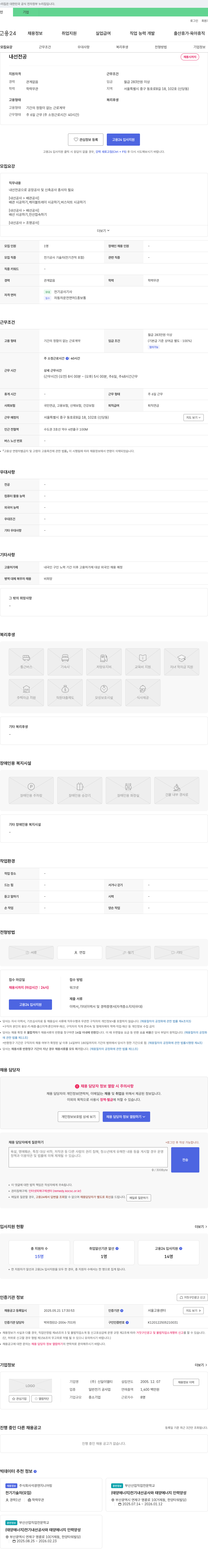This screenshot has width=208, height=1568.
Task: Click the 식사제공 welfare icon
Action: (x=143, y=693)
